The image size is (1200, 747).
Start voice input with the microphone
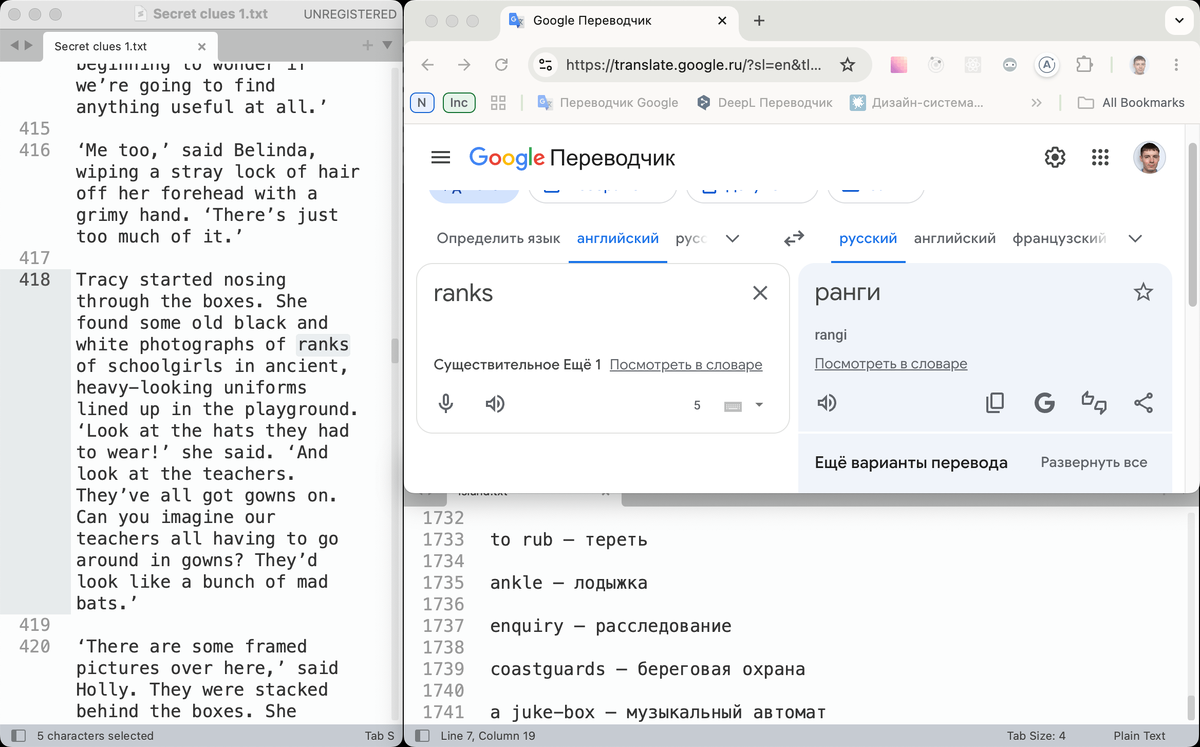point(446,404)
